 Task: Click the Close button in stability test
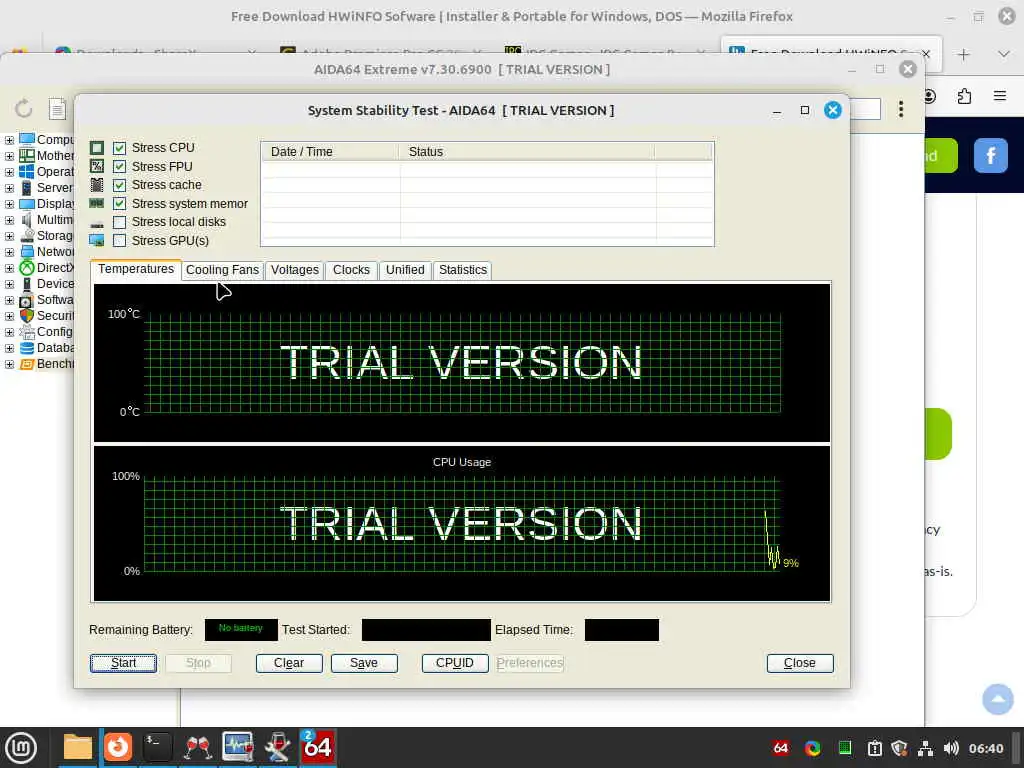pyautogui.click(x=799, y=663)
